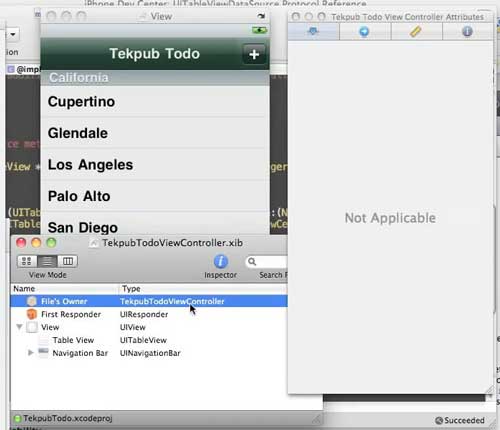The height and width of the screenshot is (430, 500).
Task: Click the Name column header
Action: click(64, 289)
